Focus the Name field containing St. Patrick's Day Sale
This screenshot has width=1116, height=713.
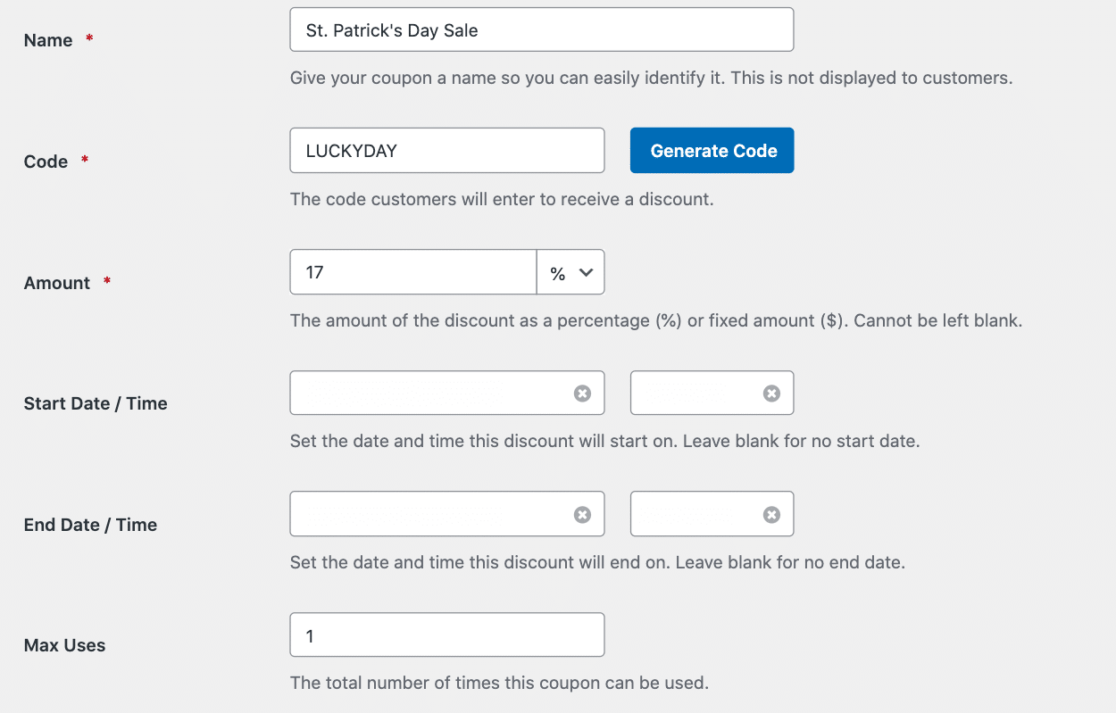pos(542,30)
